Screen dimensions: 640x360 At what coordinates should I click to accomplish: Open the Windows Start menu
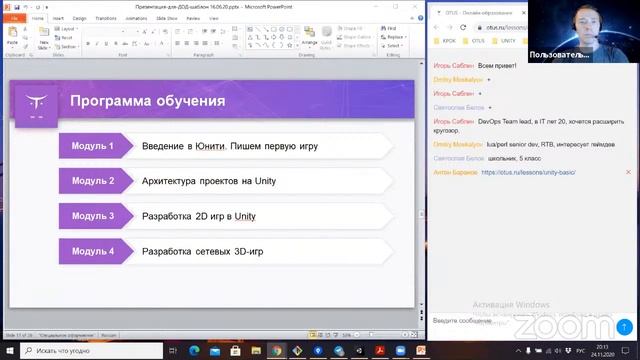pos(10,351)
